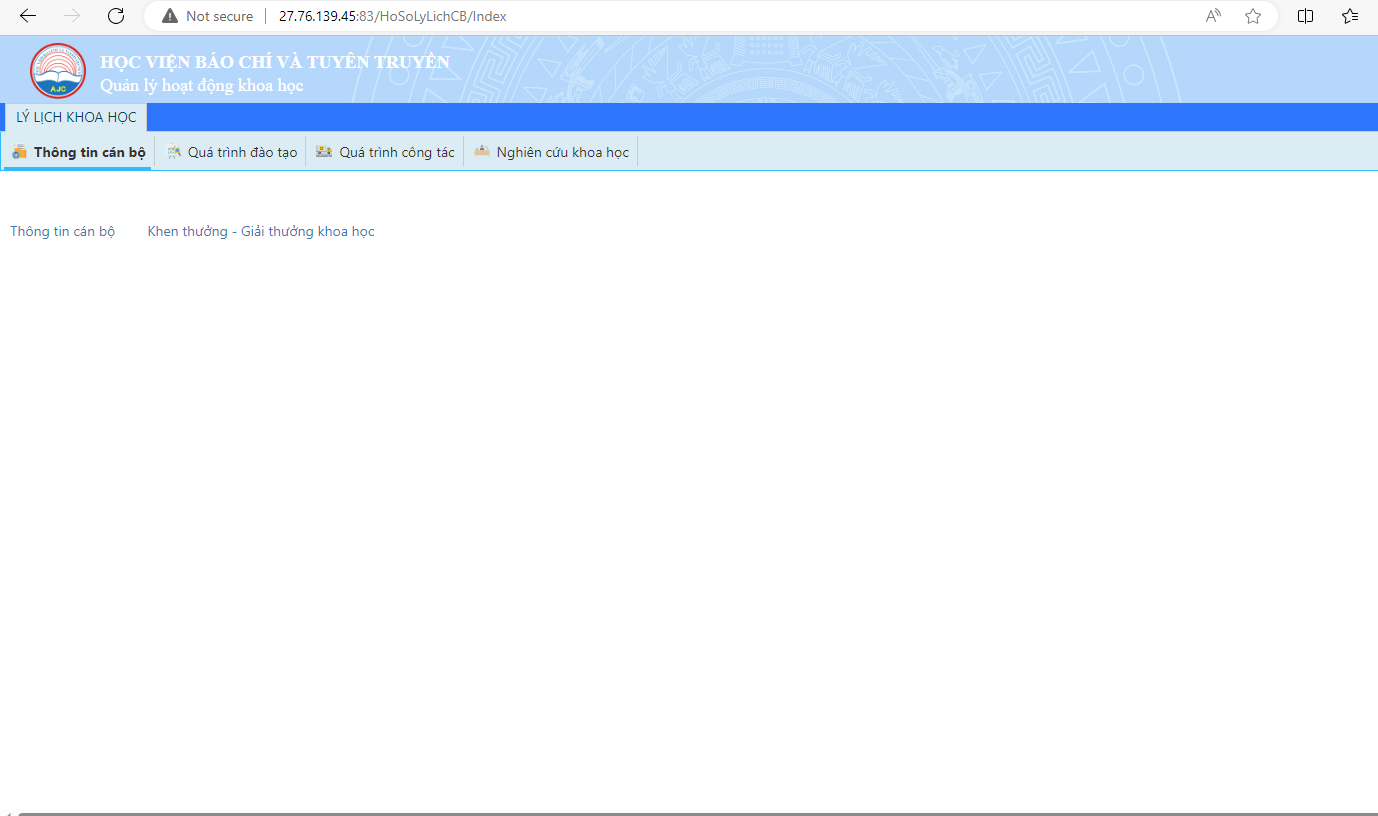Open split screen icon
The height and width of the screenshot is (816, 1378).
tap(1306, 16)
